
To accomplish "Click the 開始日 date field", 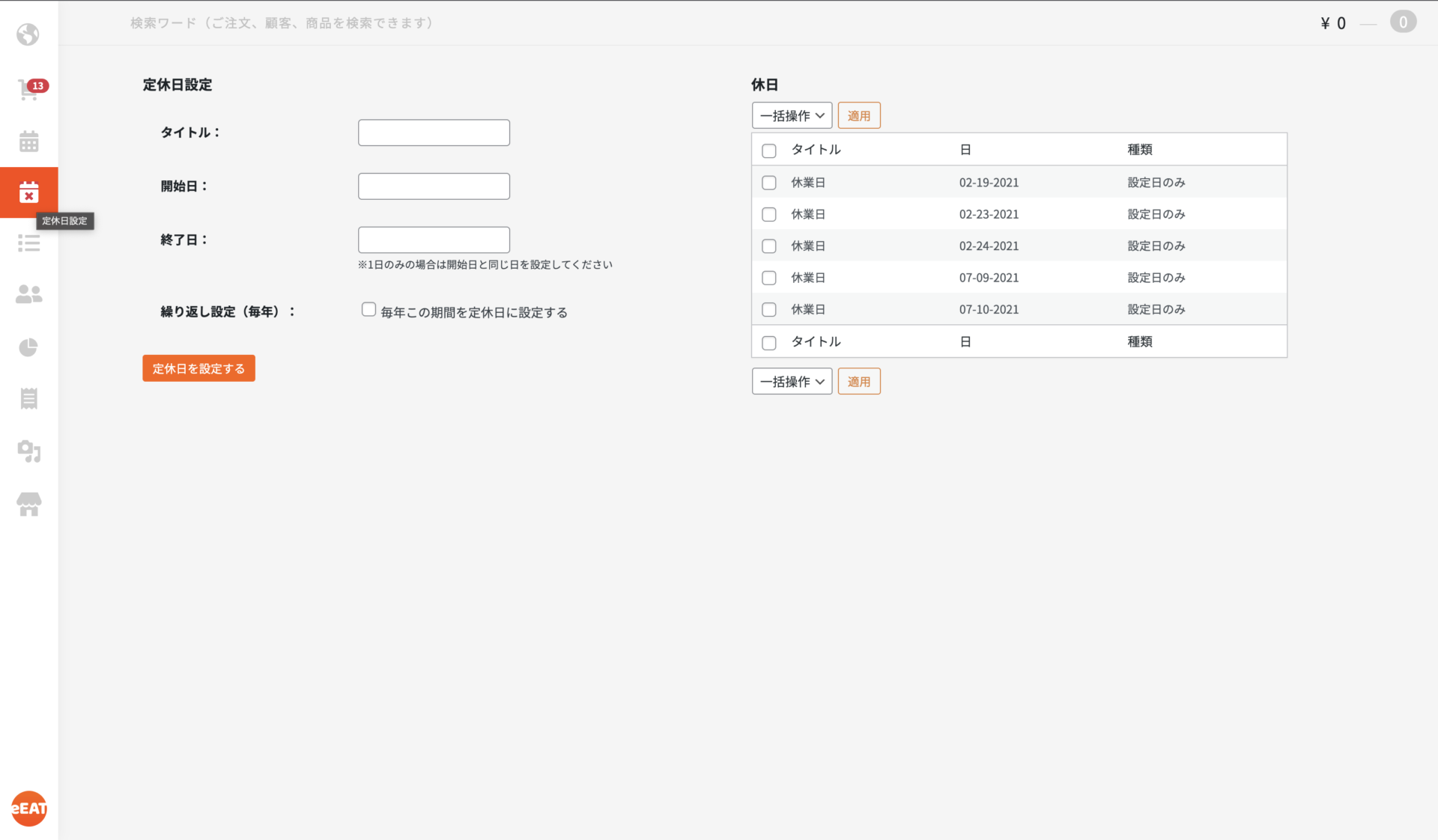I will (x=434, y=186).
